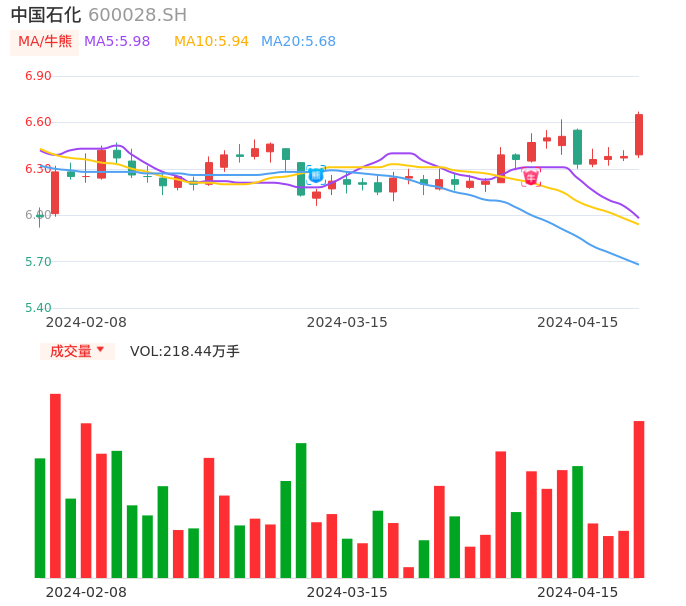Click the blue bear signal marker icon
This screenshot has width=686, height=606.
click(x=315, y=175)
